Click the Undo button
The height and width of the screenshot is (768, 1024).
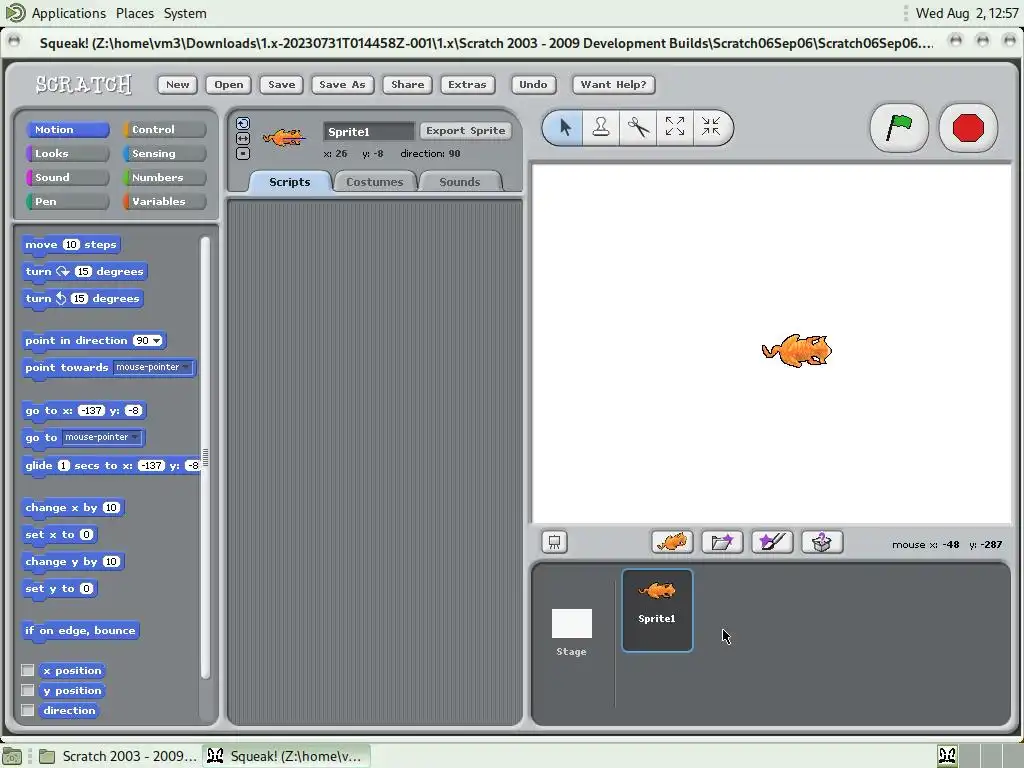tap(533, 84)
